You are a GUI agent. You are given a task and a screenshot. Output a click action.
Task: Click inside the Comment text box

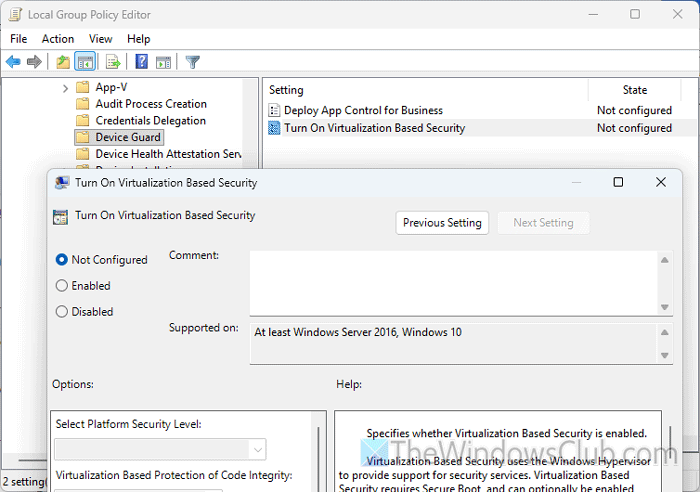pos(454,283)
